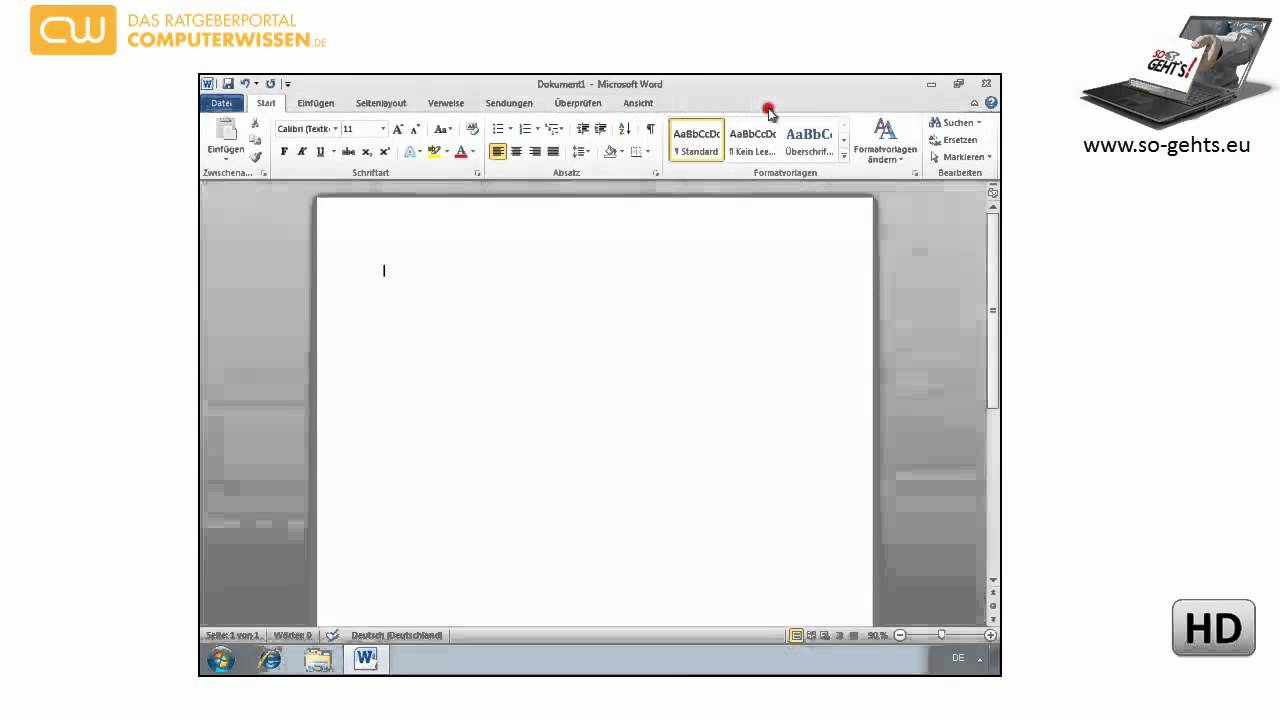Open spell check status icon
The width and height of the screenshot is (1280, 720).
point(332,635)
